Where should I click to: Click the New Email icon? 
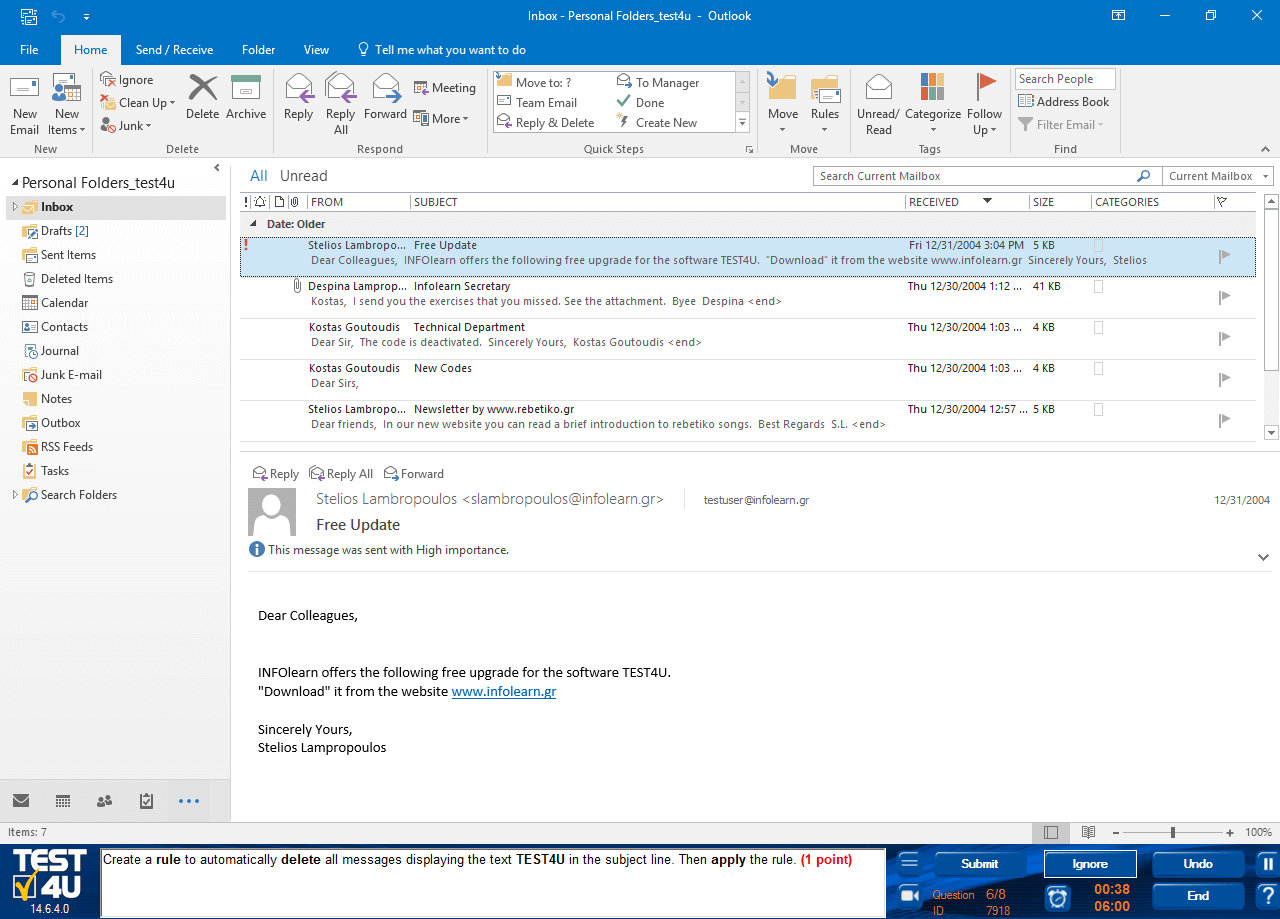click(x=24, y=104)
